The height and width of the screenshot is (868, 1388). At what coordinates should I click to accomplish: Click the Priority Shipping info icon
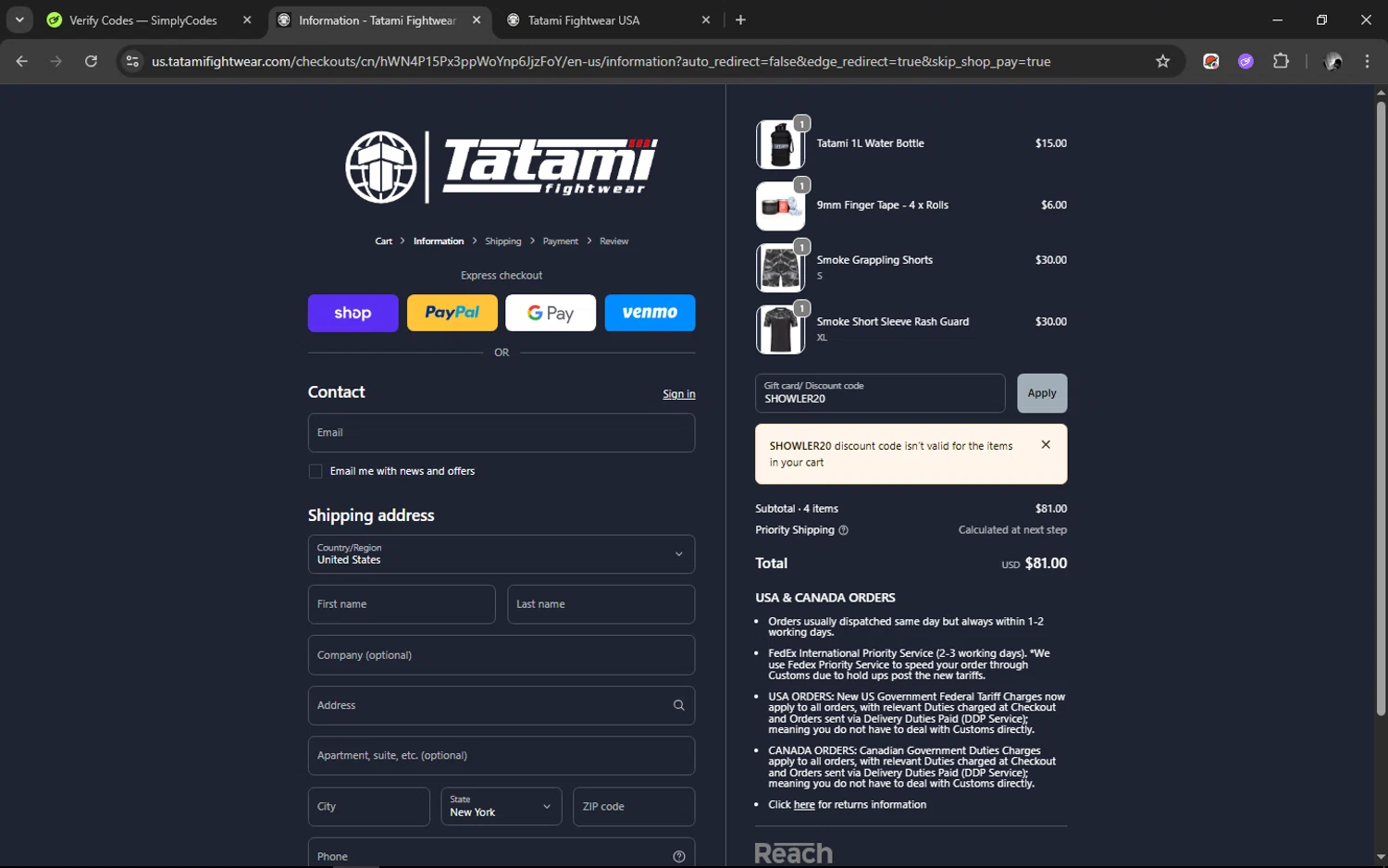(x=843, y=530)
